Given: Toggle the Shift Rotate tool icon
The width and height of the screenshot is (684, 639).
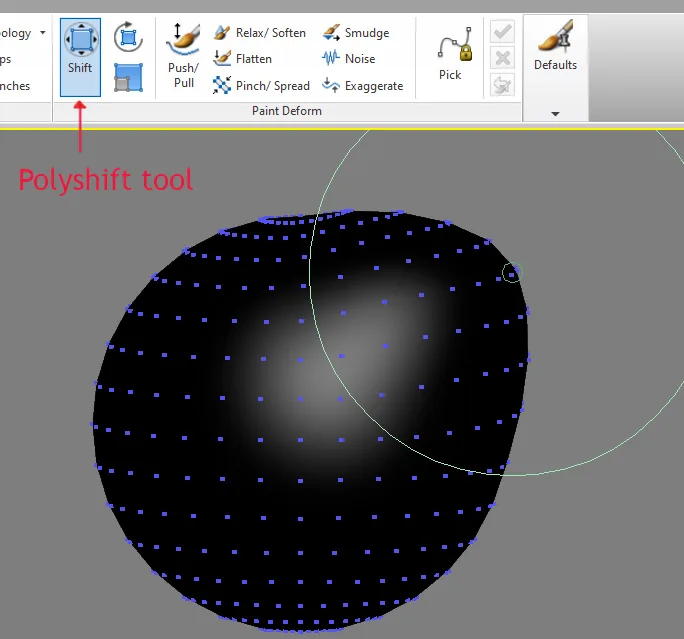Looking at the screenshot, I should coord(128,38).
